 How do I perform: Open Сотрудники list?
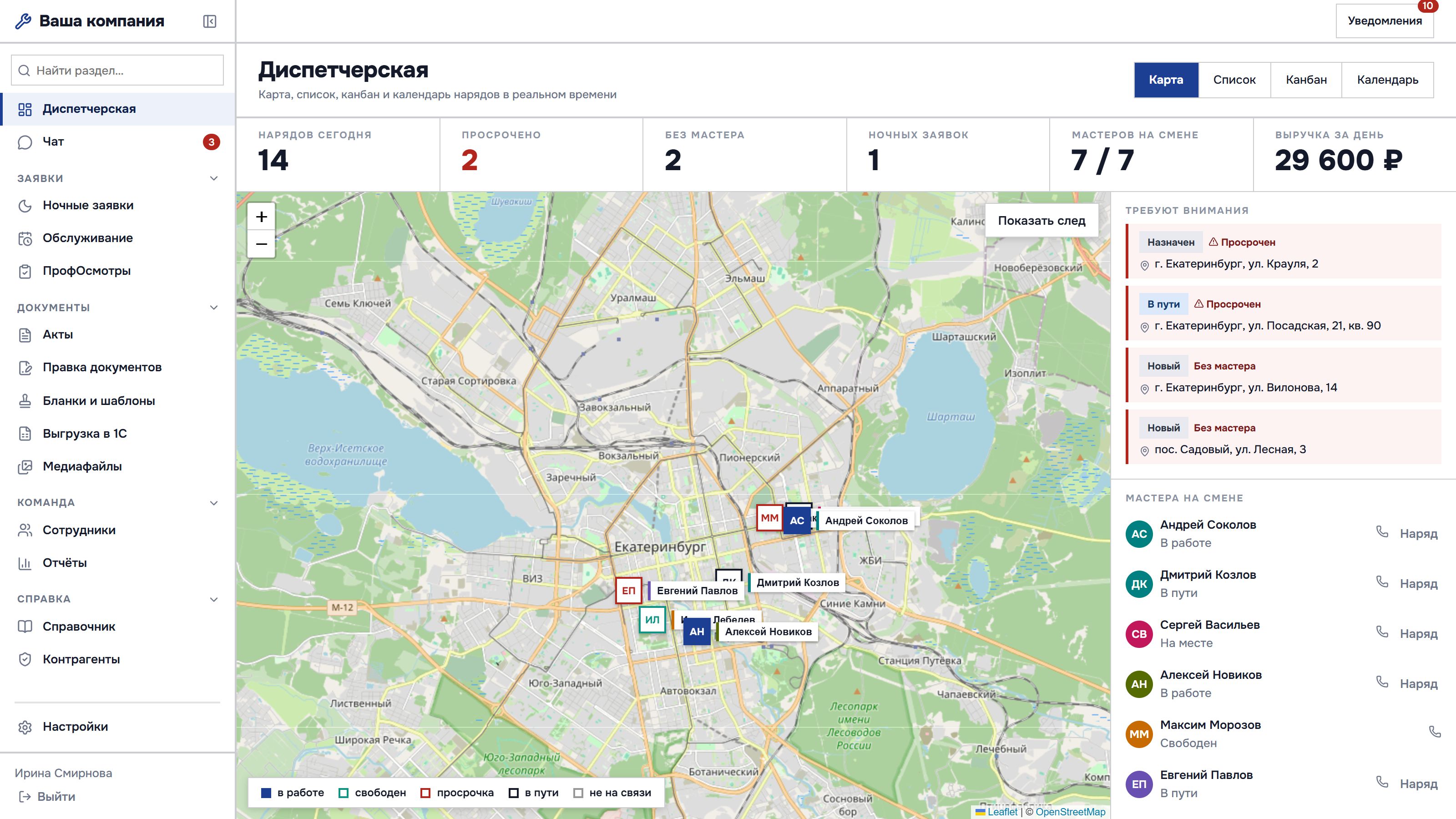[x=117, y=531]
